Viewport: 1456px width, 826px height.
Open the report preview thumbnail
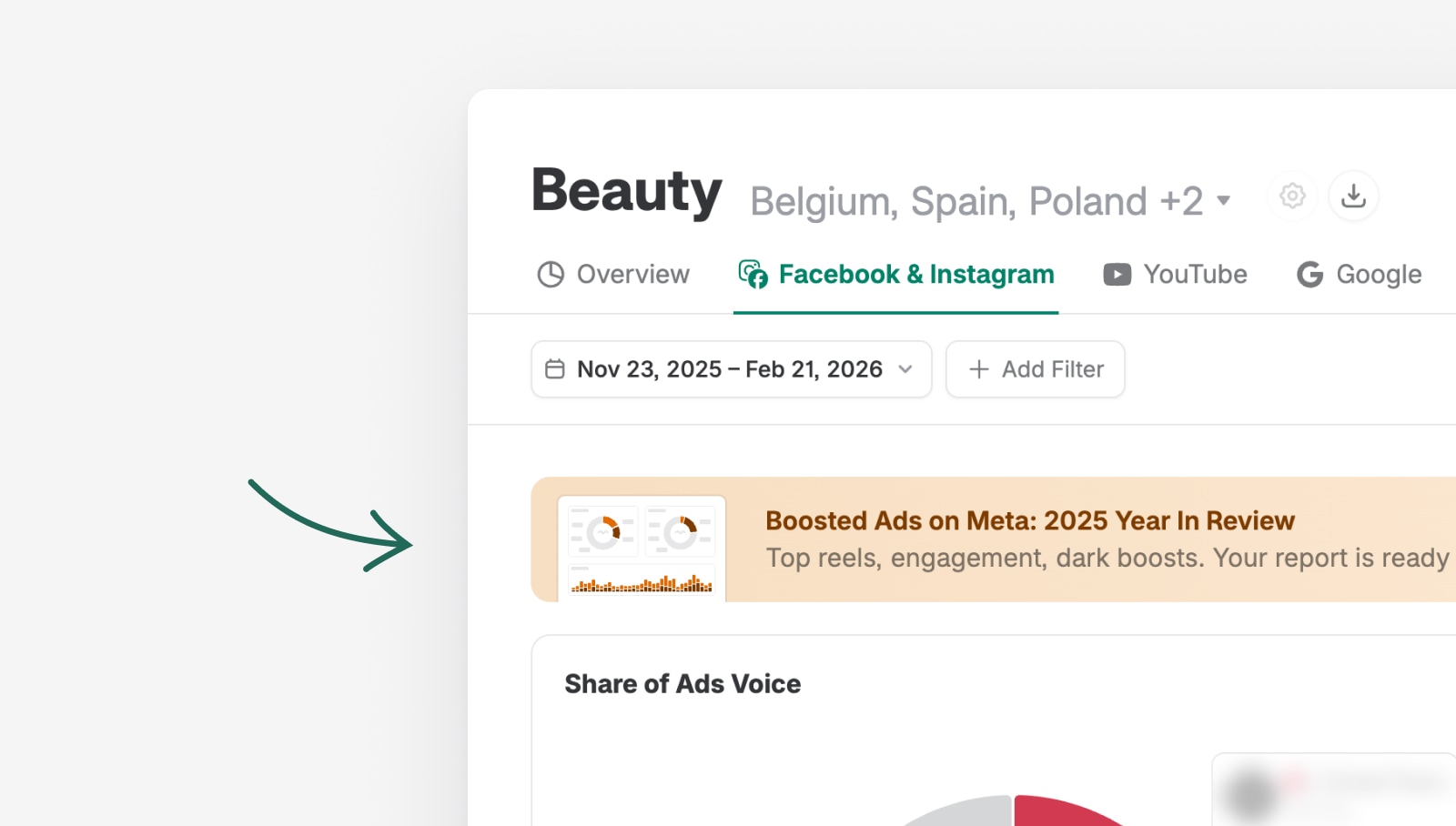click(642, 549)
